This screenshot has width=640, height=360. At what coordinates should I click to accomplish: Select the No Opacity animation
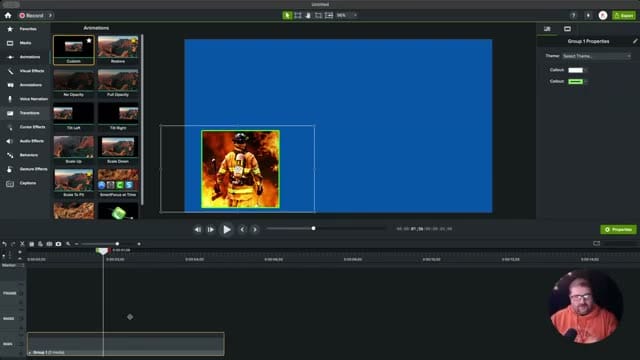73,83
